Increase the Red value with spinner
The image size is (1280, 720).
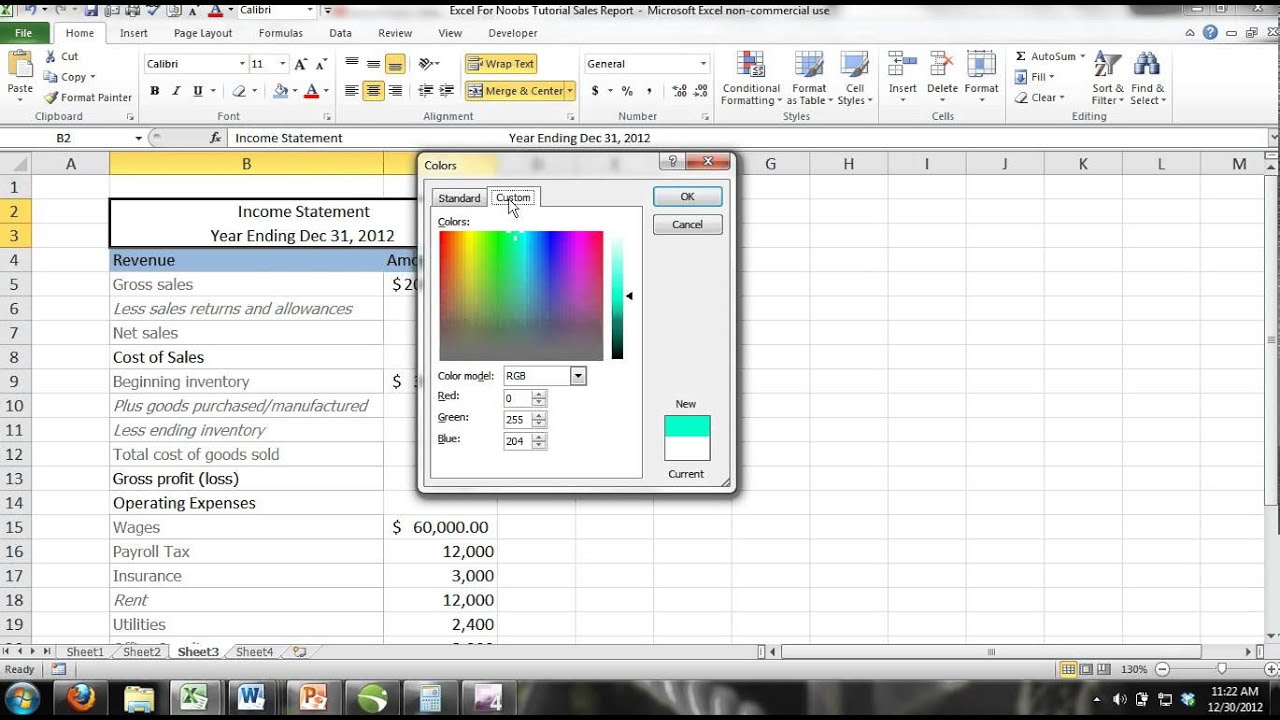tap(540, 394)
